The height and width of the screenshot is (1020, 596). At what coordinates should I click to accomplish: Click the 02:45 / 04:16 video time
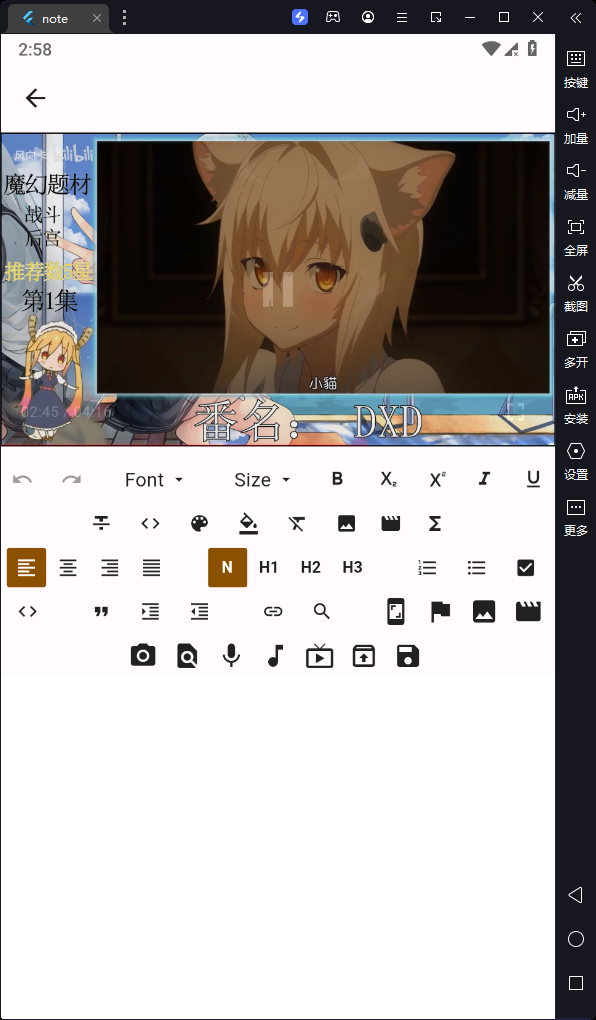pos(66,412)
